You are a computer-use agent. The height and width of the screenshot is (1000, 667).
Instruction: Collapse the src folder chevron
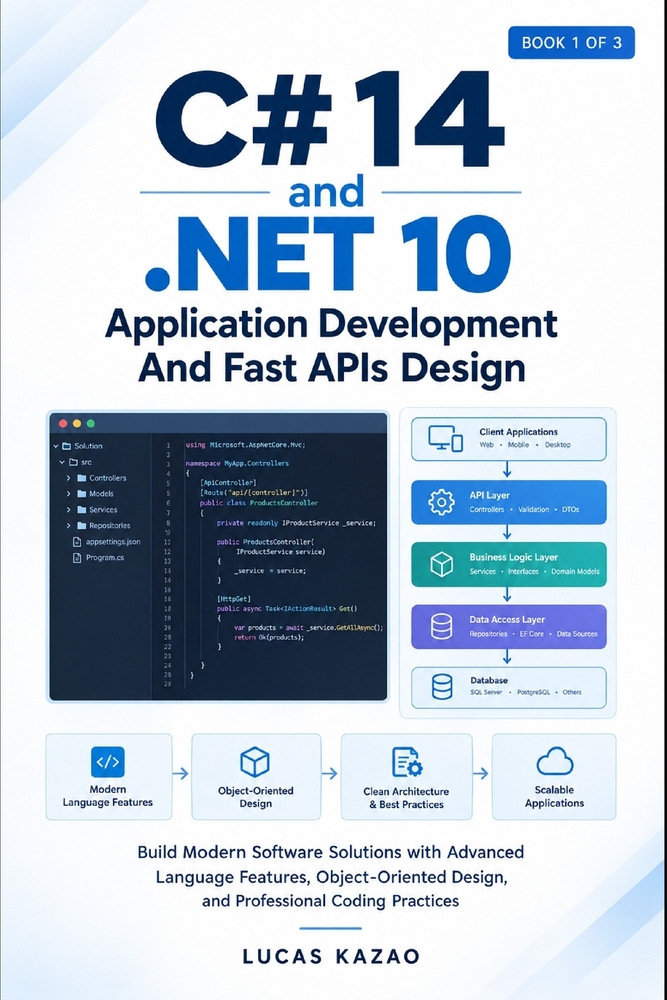[x=62, y=462]
